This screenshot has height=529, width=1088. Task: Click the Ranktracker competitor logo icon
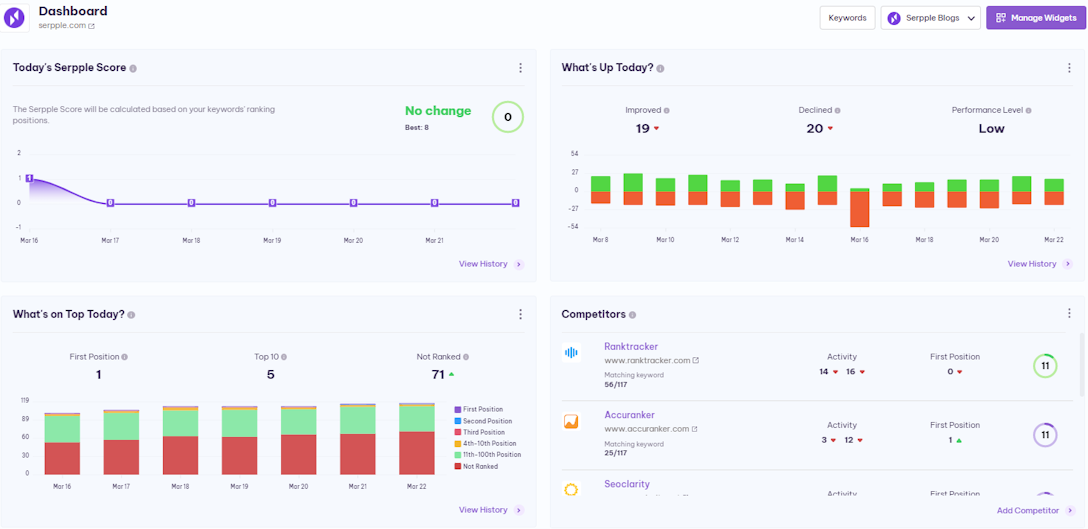point(572,353)
